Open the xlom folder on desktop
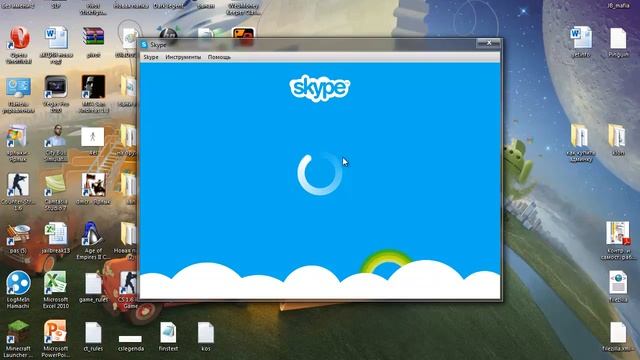640x360 pixels. click(618, 140)
